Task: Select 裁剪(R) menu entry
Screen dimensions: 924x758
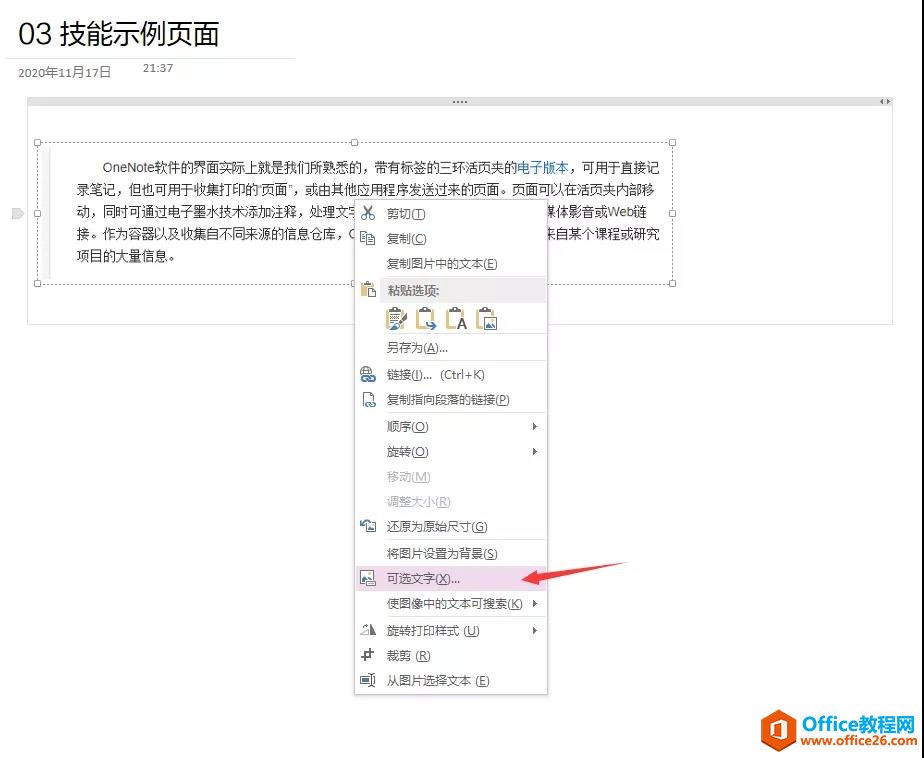Action: [451, 655]
